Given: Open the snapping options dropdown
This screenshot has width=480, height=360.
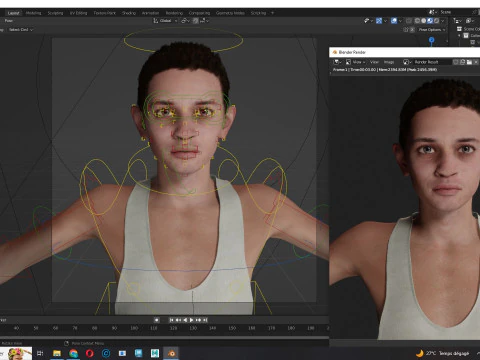Looking at the screenshot, I should [205, 21].
